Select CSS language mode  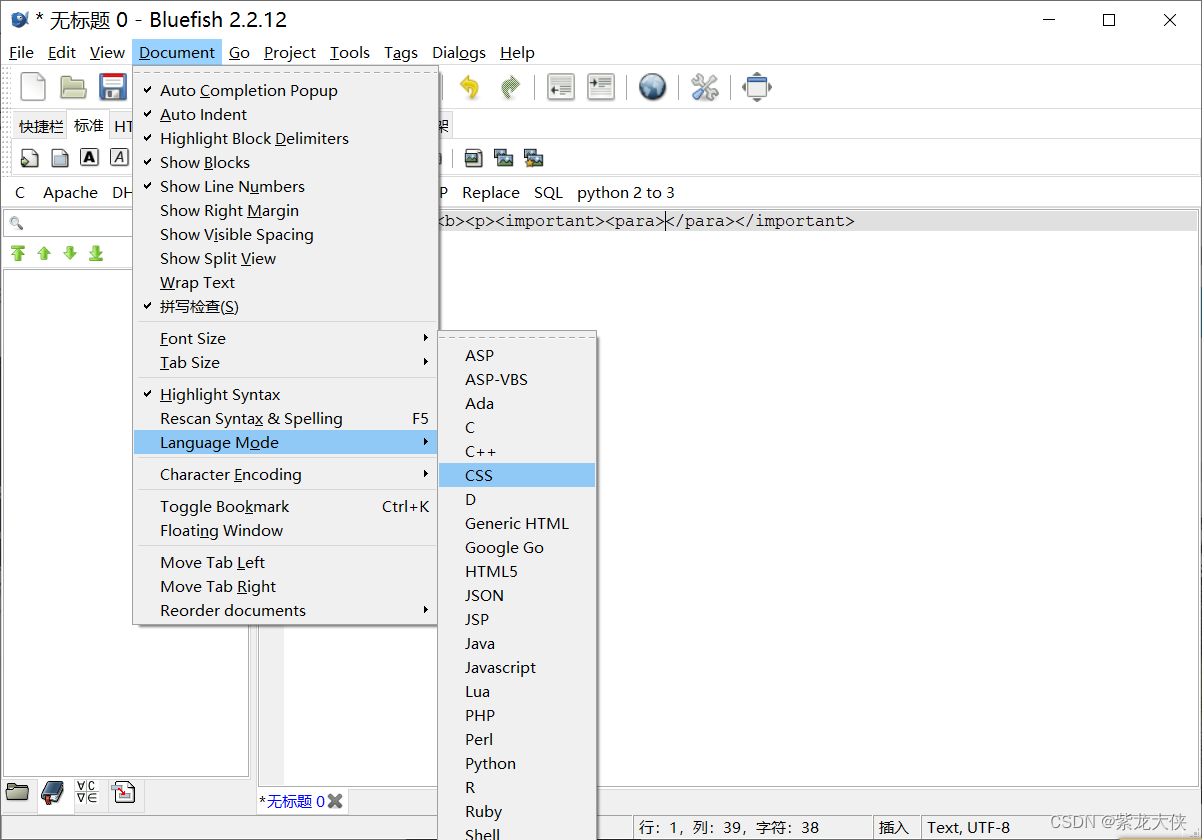point(517,475)
